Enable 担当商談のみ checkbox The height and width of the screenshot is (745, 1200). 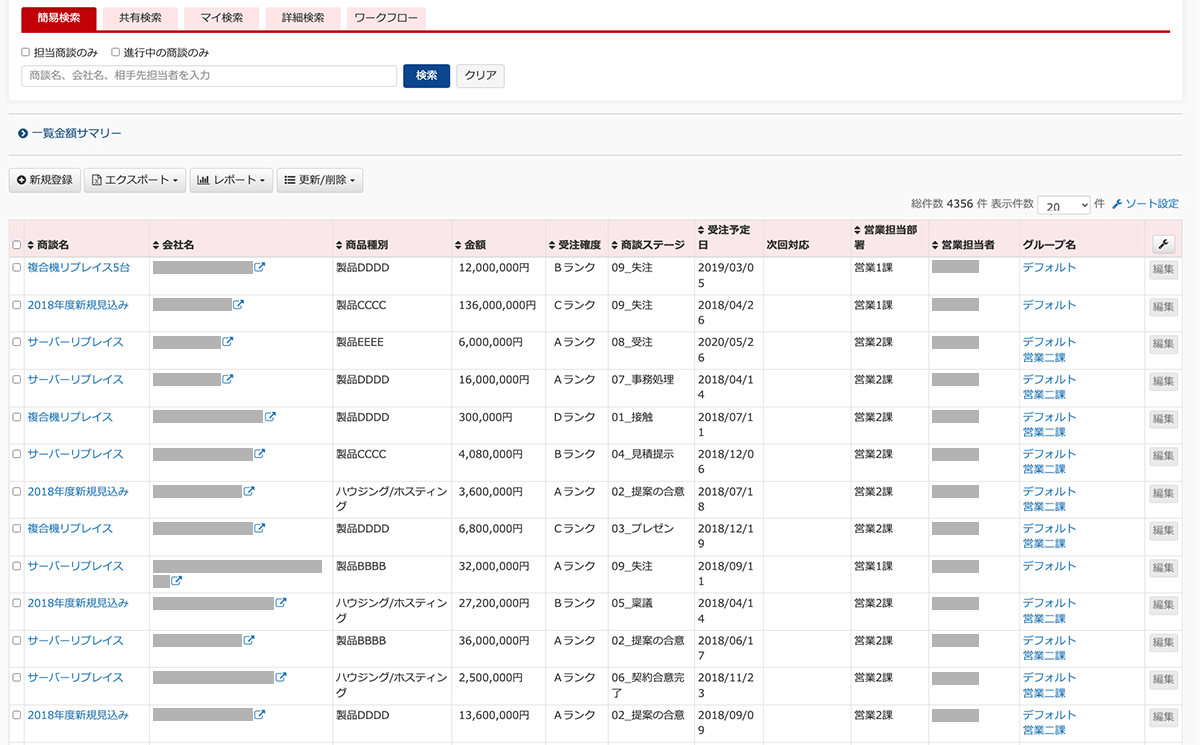(26, 52)
